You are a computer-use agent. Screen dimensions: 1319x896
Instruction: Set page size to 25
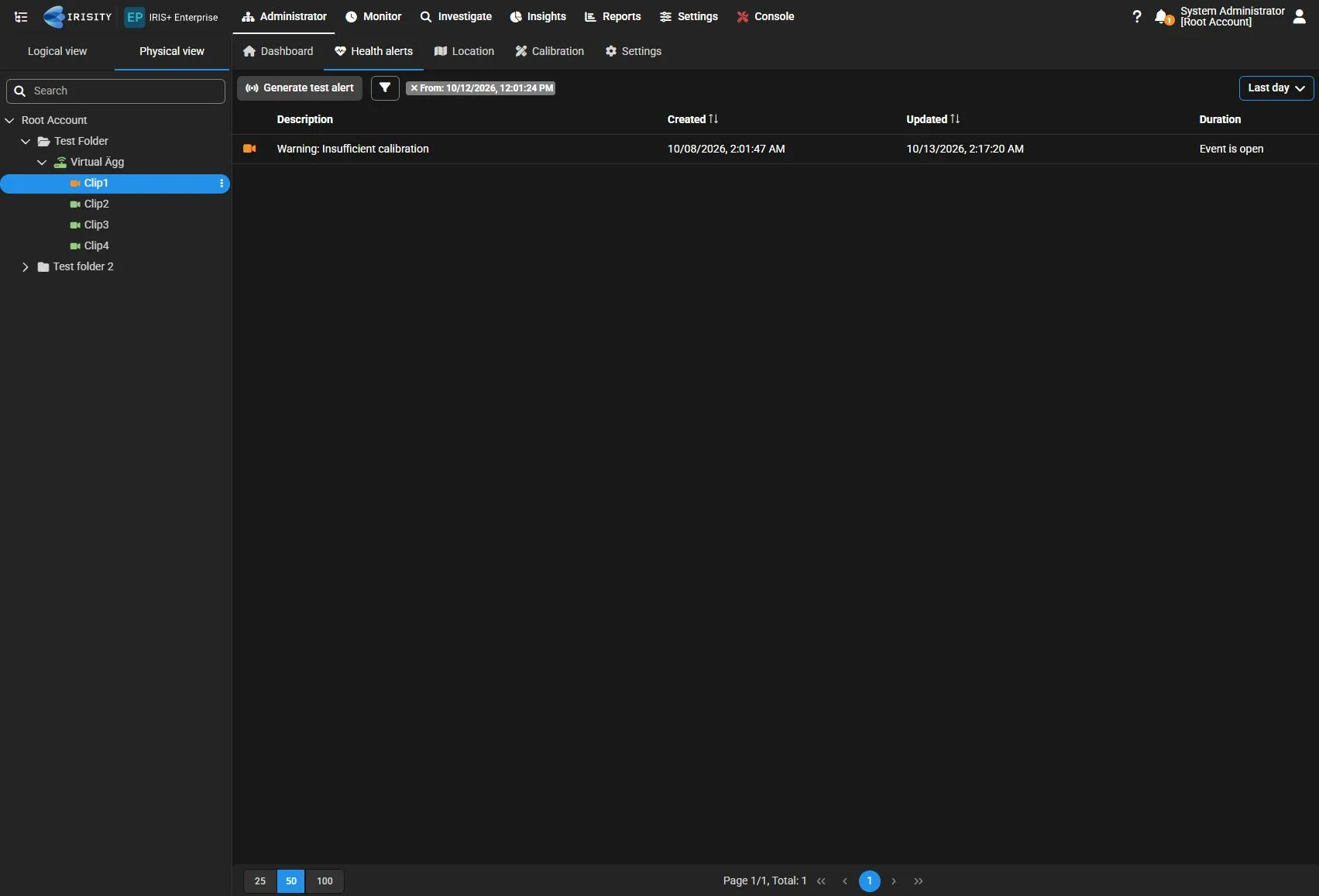(260, 881)
